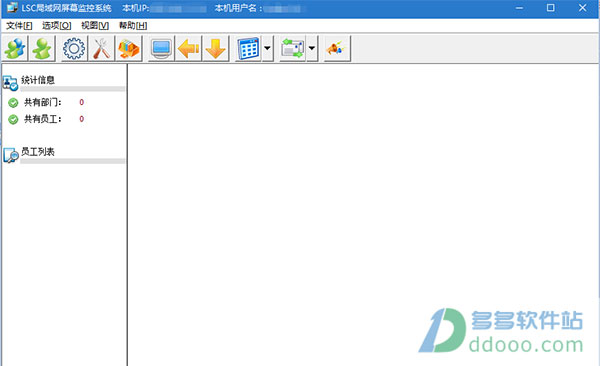Click the orange down arrow icon
600x366 pixels.
point(215,49)
